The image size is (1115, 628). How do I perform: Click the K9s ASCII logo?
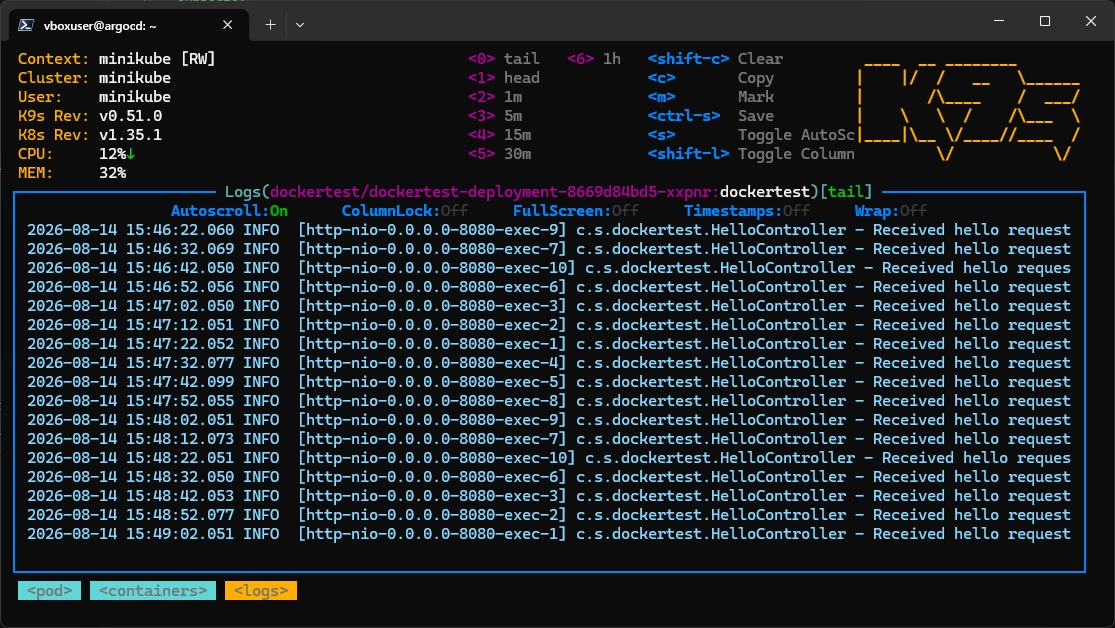pyautogui.click(x=969, y=111)
